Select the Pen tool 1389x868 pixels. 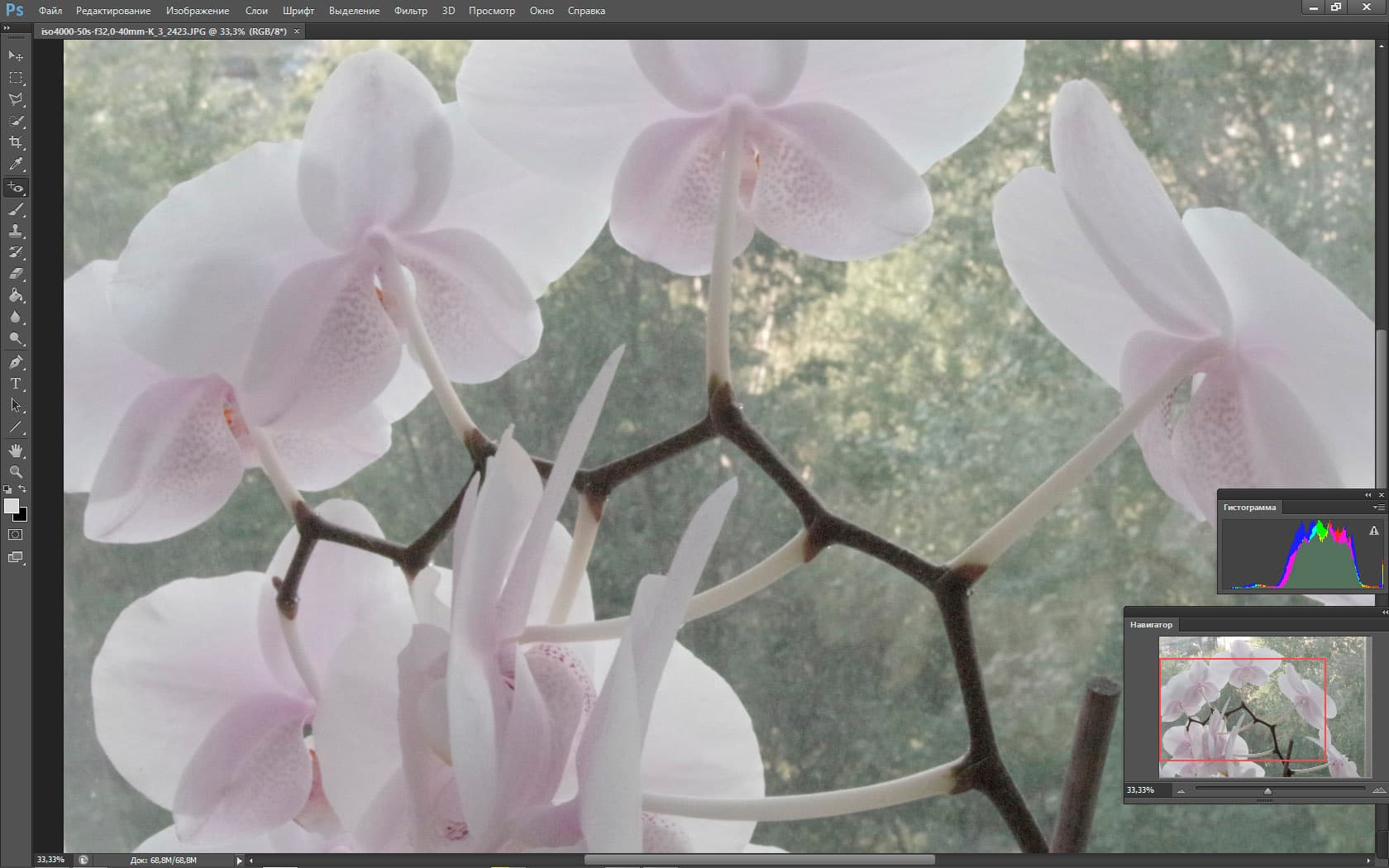16,362
